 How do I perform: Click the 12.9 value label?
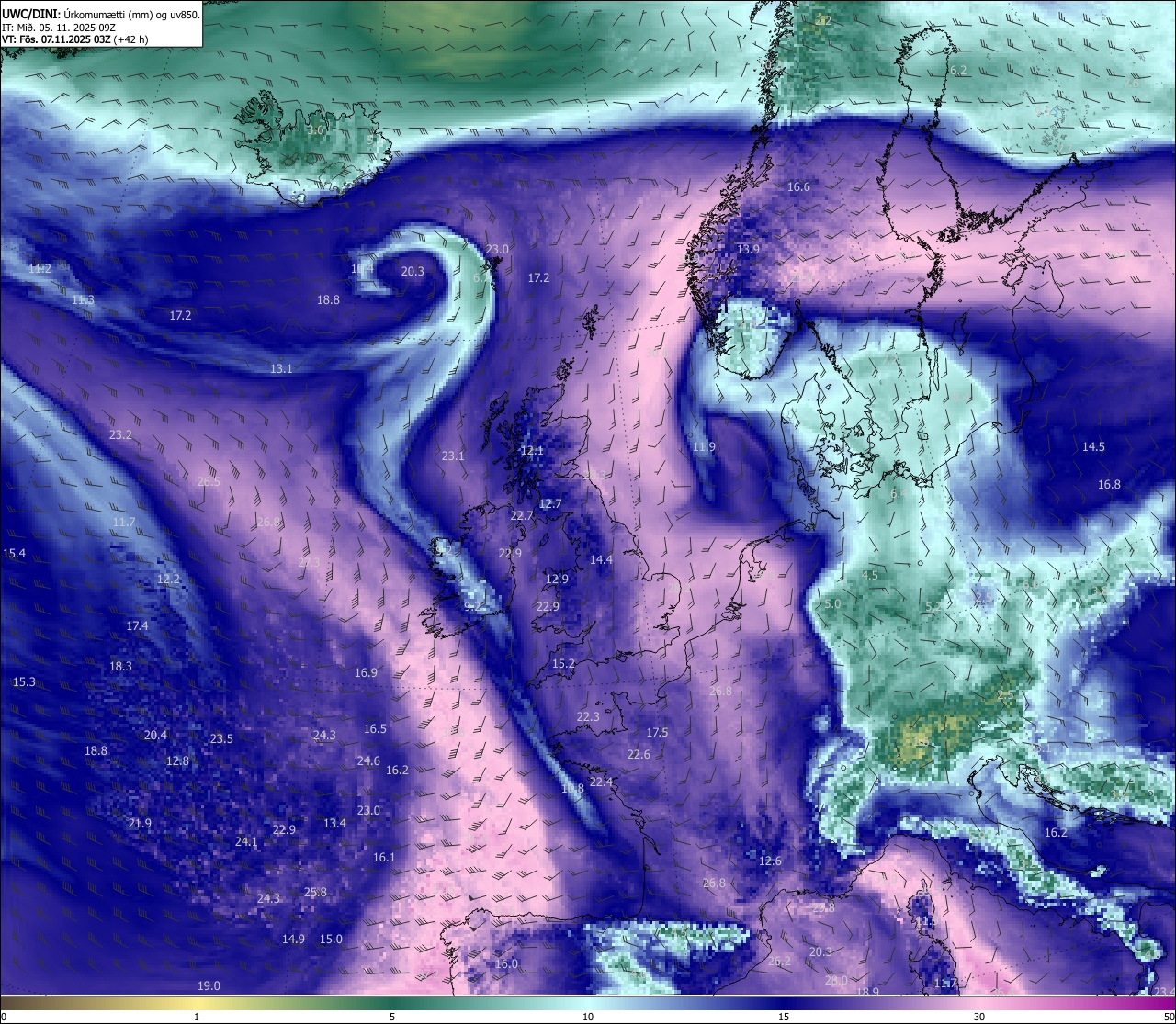(x=557, y=580)
